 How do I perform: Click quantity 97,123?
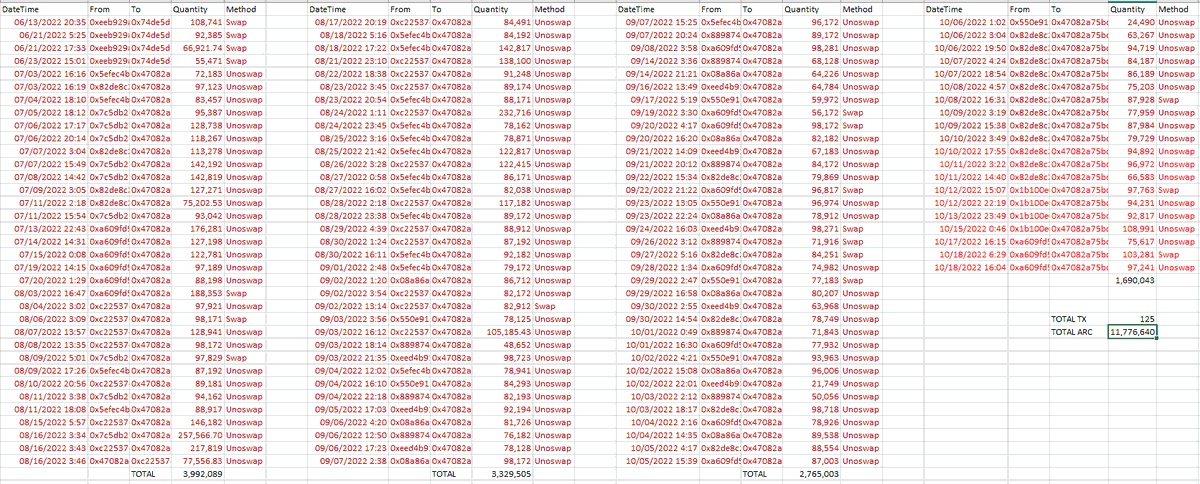205,85
